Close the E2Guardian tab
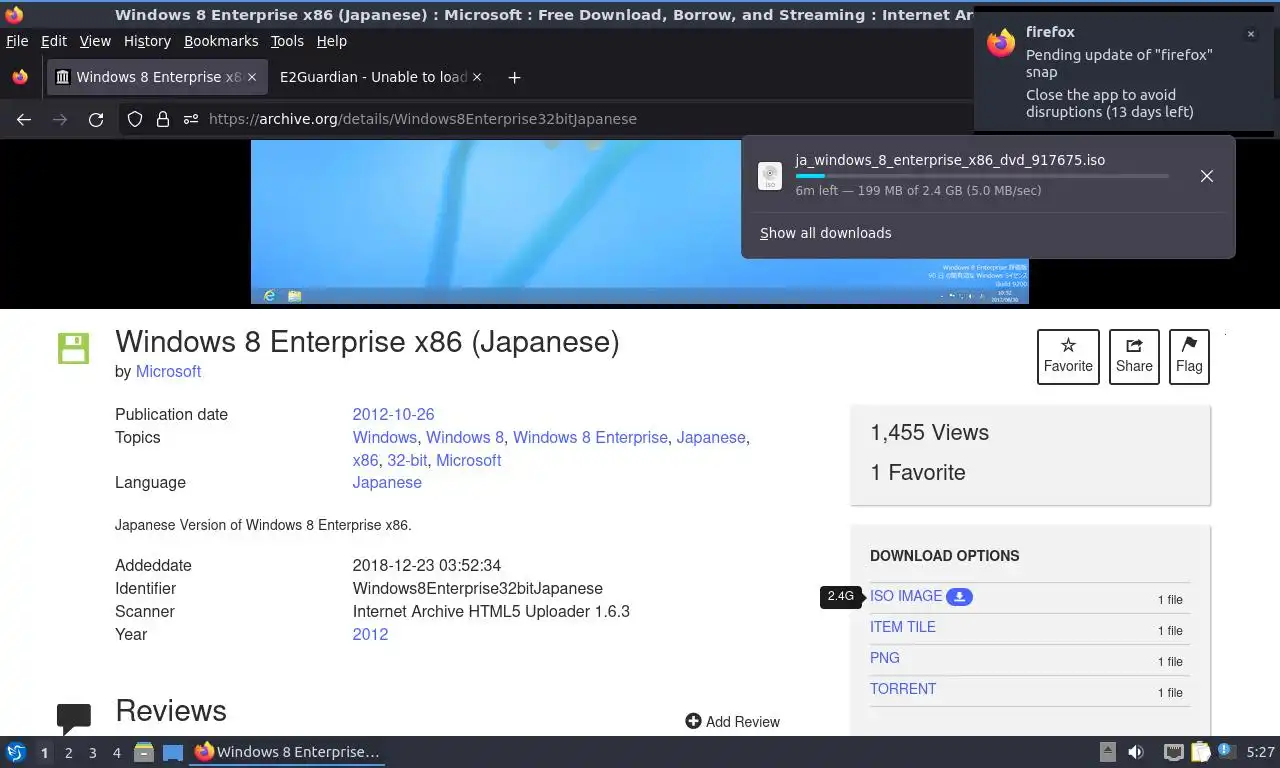The width and height of the screenshot is (1280, 768). [477, 77]
